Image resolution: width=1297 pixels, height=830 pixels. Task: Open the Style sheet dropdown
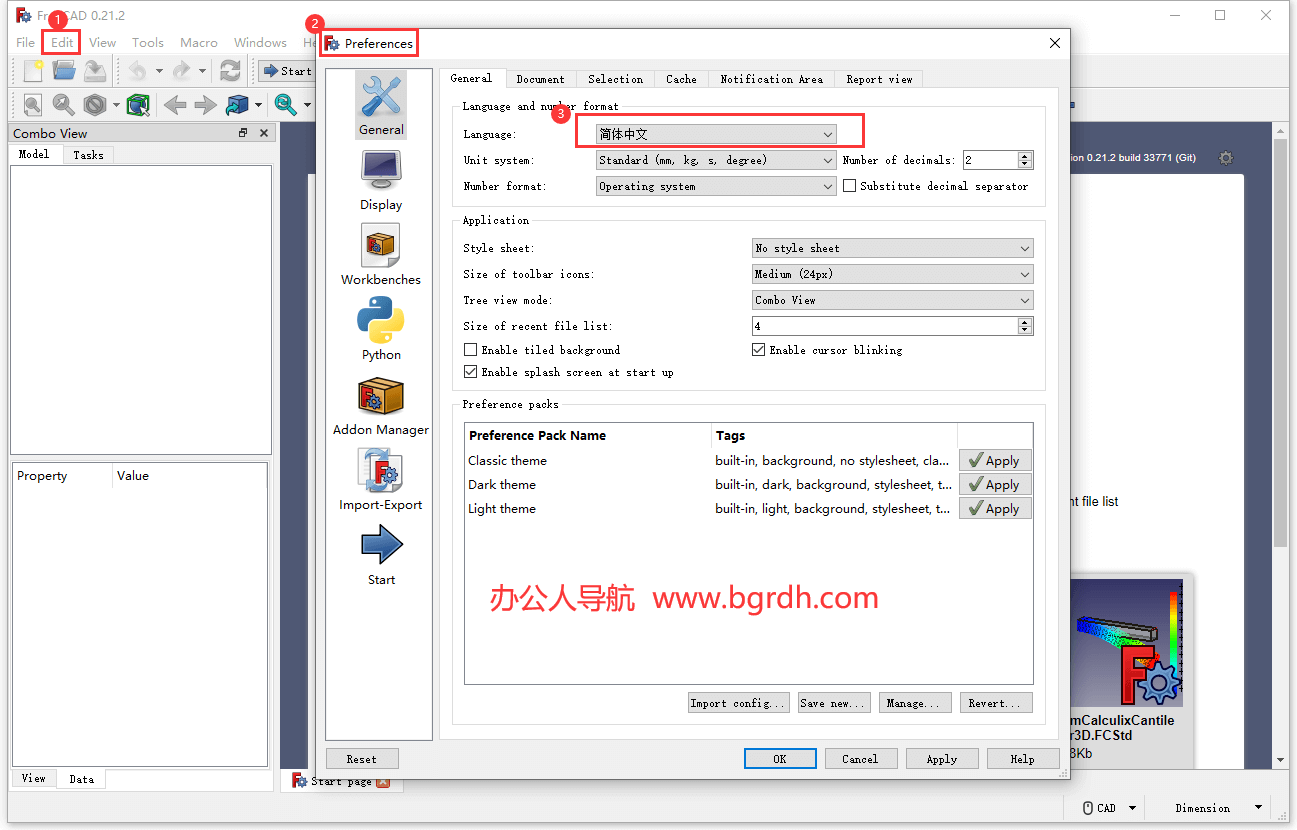tap(892, 248)
